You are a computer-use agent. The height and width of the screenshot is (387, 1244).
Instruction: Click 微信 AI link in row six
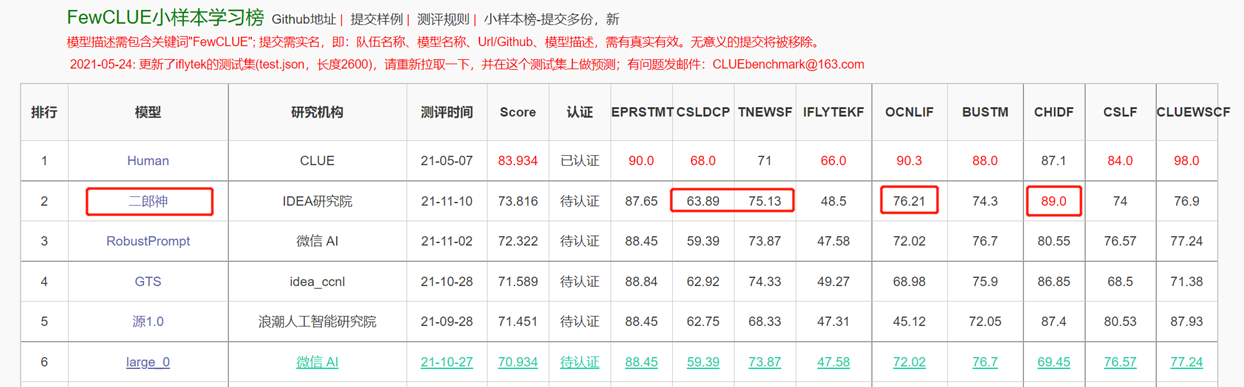click(317, 362)
